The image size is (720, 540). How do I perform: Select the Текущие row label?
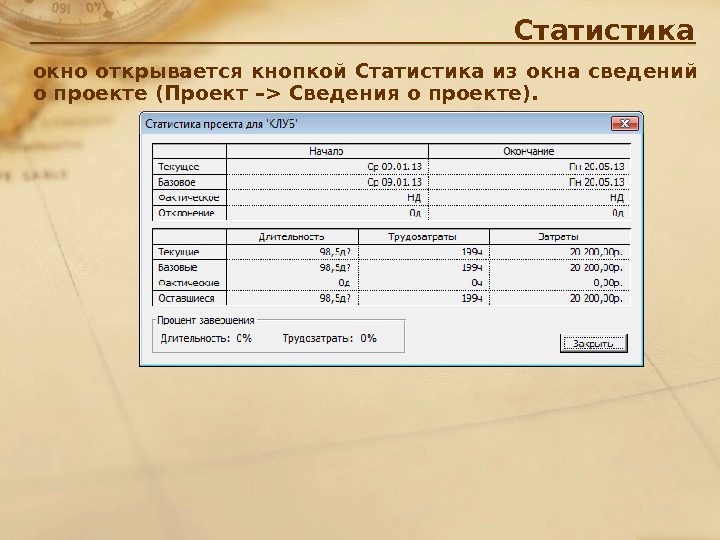pos(179,252)
